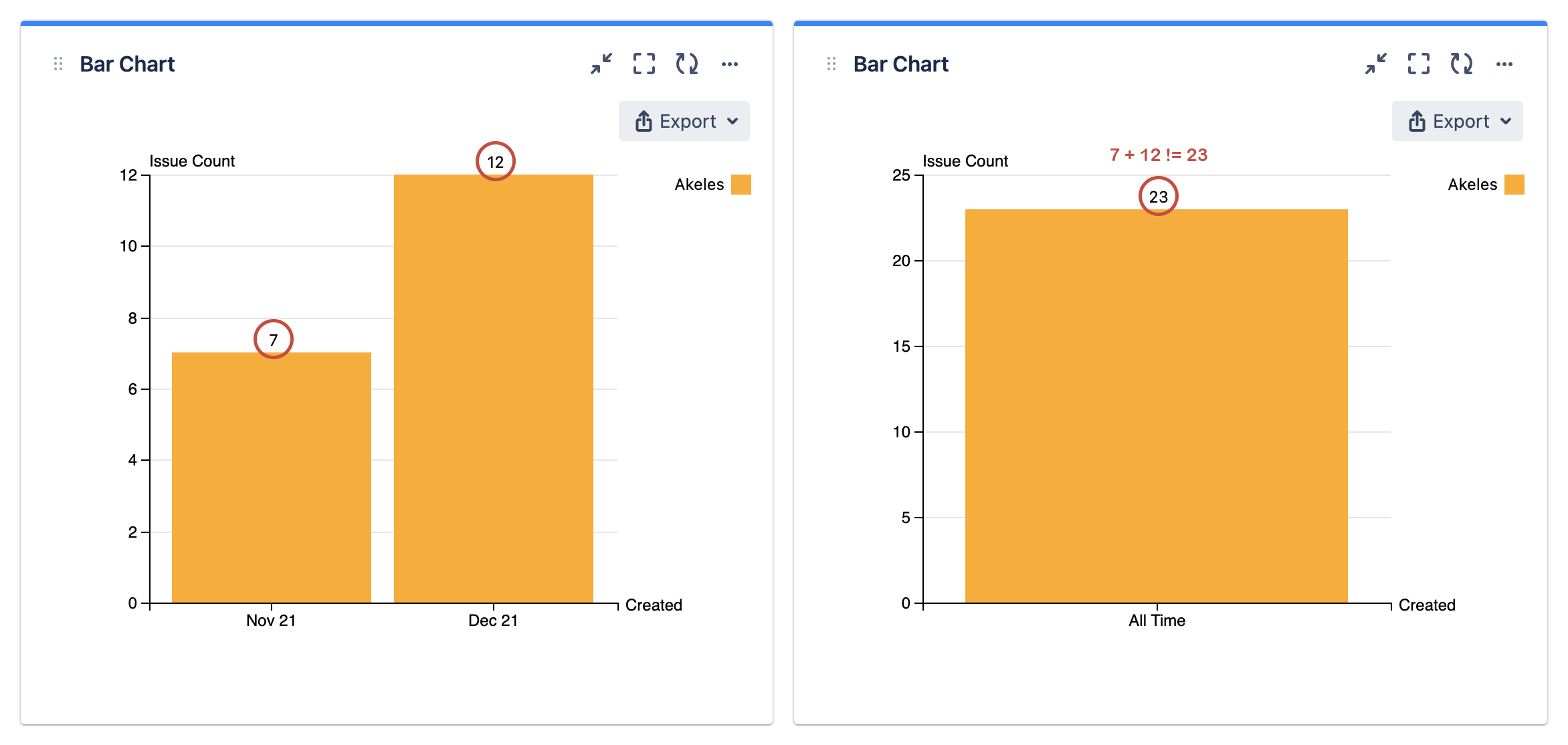Open Export dropdown in left chart
Screen dimensions: 1568x745
[684, 121]
